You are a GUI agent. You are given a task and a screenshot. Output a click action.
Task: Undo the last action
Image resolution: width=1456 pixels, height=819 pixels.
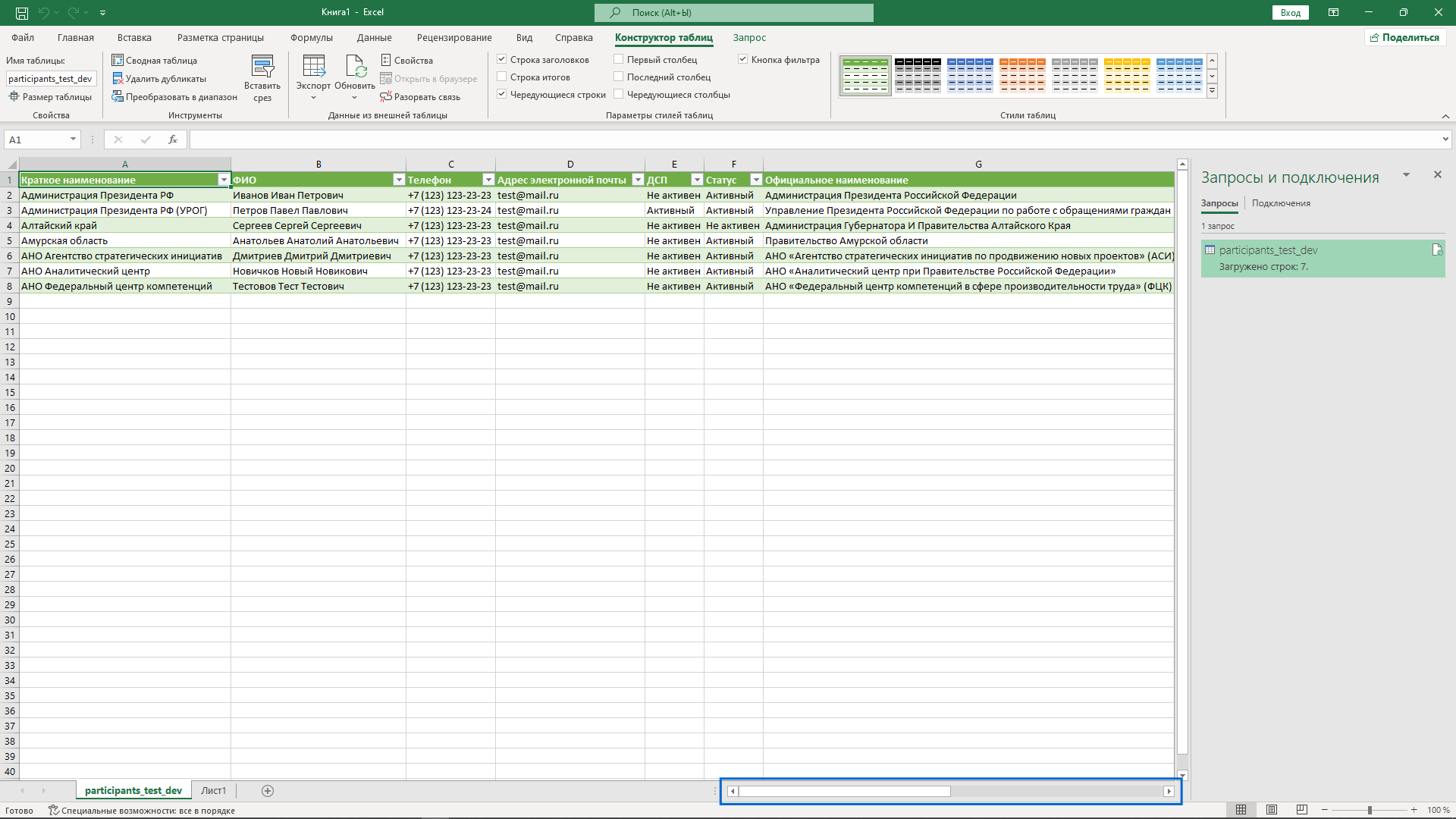coord(44,13)
